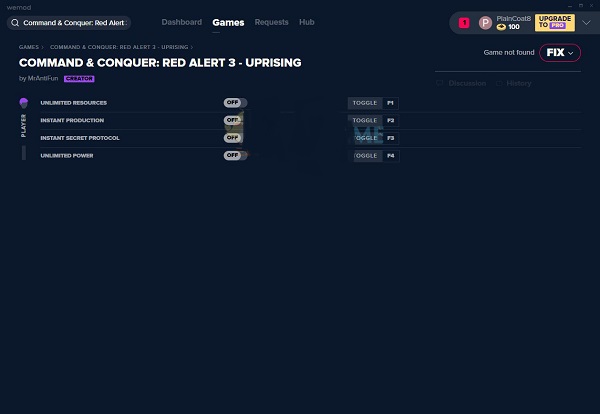Switch to the Dashboard tab
This screenshot has width=600, height=414.
[x=182, y=22]
